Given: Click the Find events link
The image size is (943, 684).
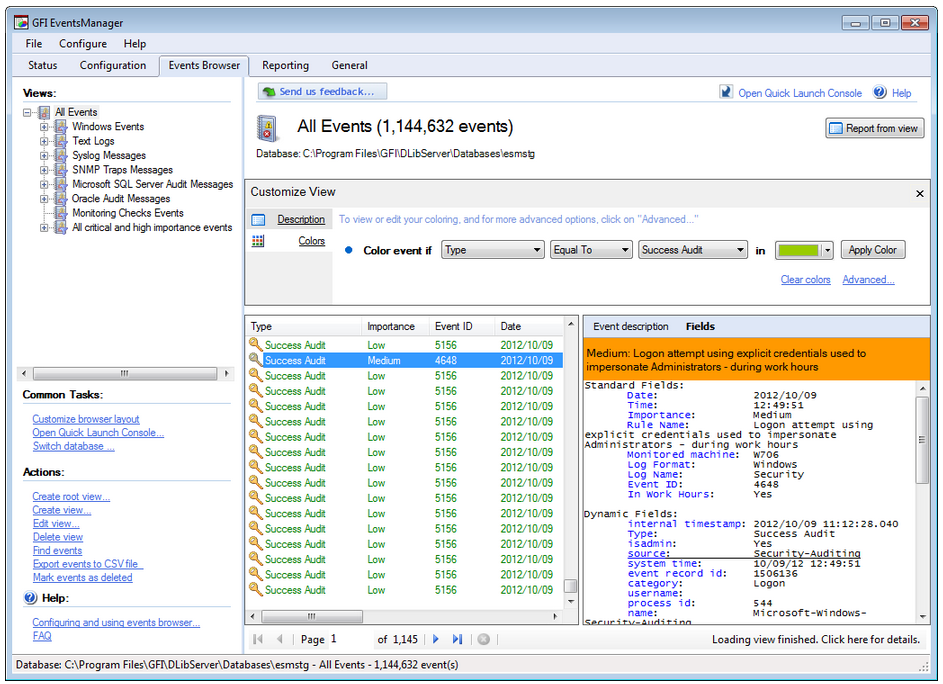Looking at the screenshot, I should pyautogui.click(x=57, y=550).
